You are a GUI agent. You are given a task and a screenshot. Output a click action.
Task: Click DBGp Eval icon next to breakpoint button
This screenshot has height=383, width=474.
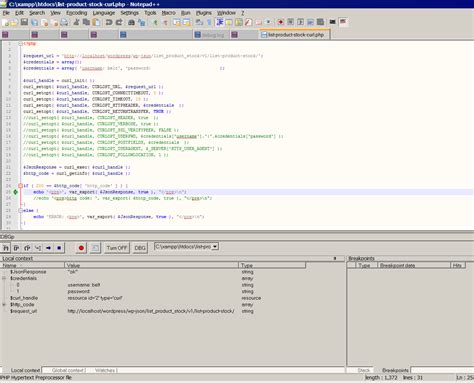coord(95,248)
